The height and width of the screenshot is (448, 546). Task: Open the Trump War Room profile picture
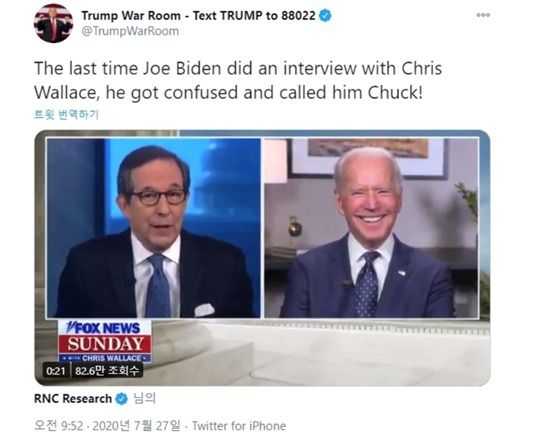[x=53, y=23]
